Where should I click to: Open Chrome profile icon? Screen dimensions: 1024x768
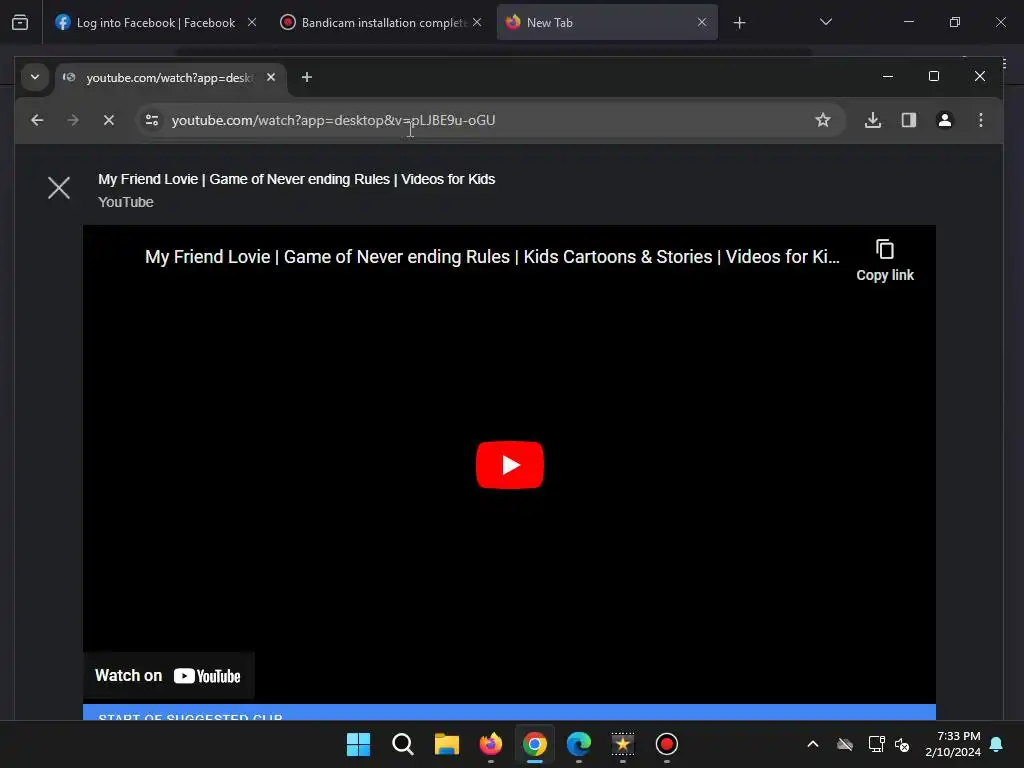[945, 120]
